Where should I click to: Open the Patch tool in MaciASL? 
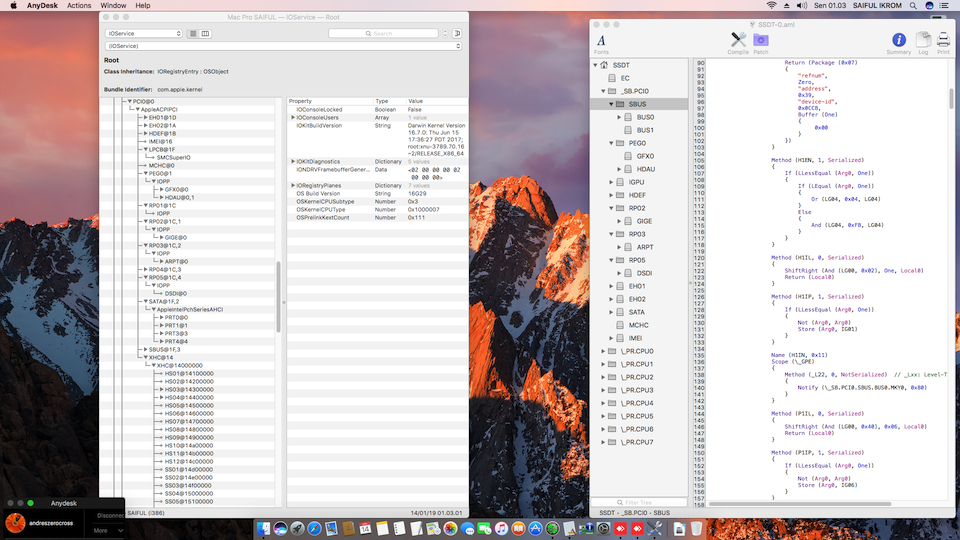[x=760, y=43]
